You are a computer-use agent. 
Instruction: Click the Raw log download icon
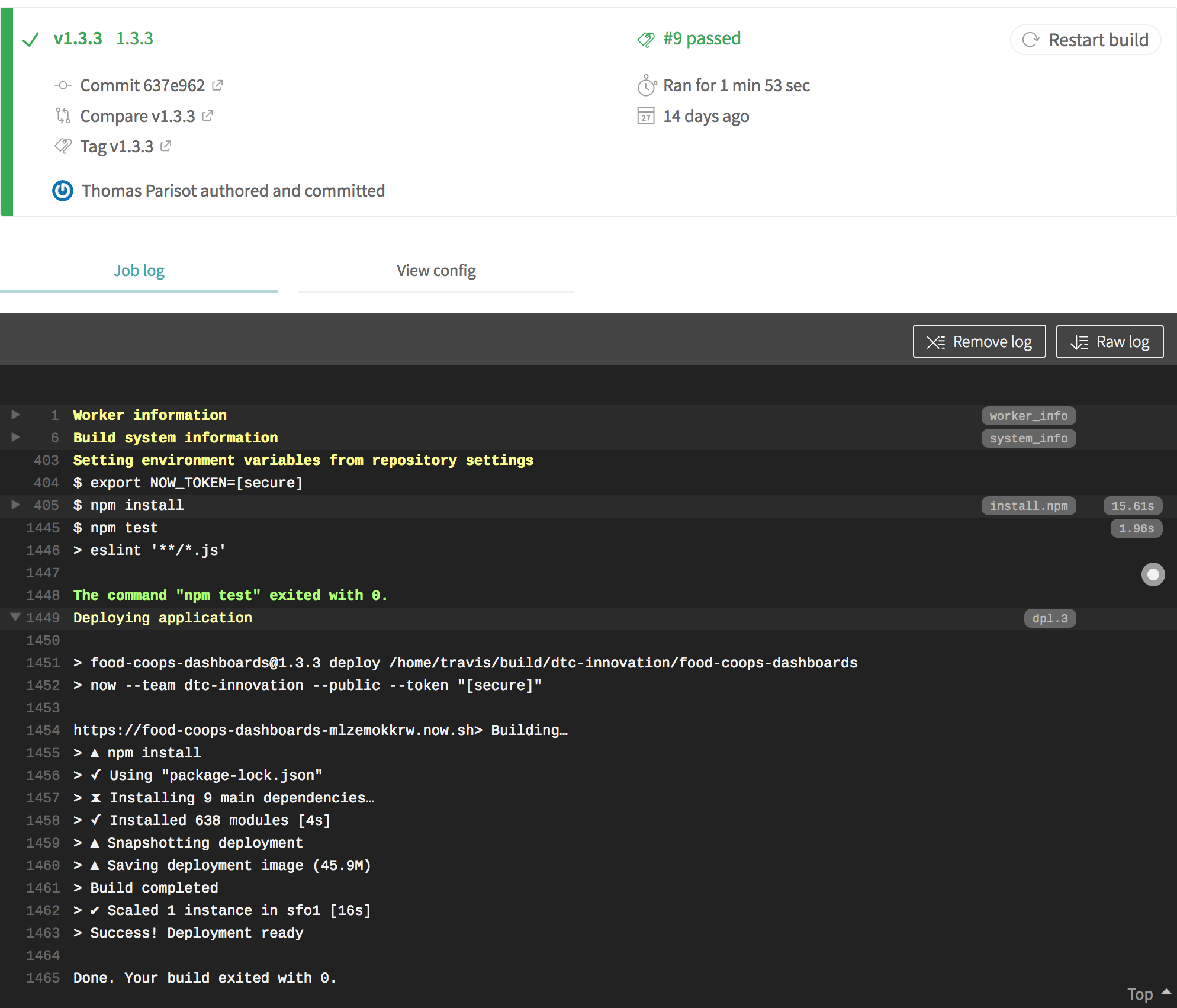[x=1079, y=341]
